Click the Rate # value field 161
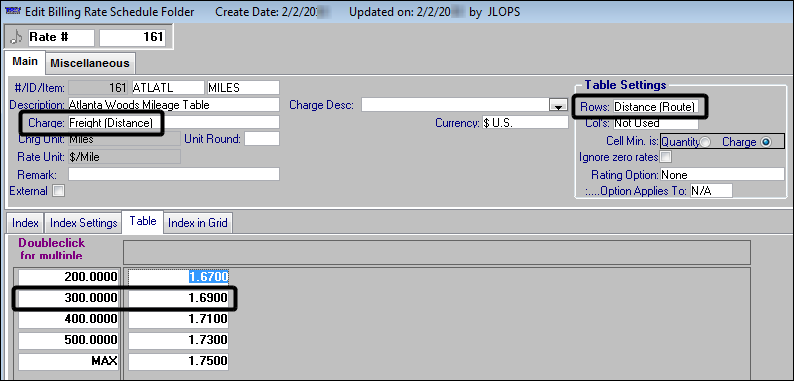The image size is (794, 381). click(x=132, y=37)
